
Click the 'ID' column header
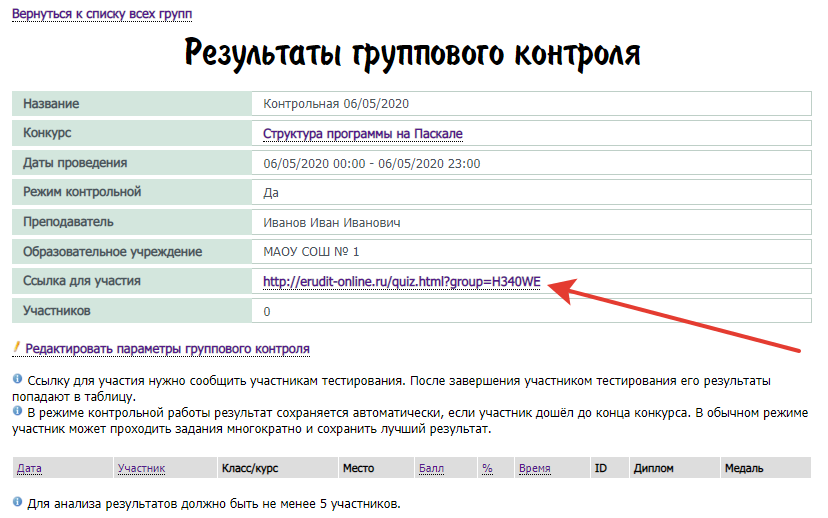coord(601,468)
